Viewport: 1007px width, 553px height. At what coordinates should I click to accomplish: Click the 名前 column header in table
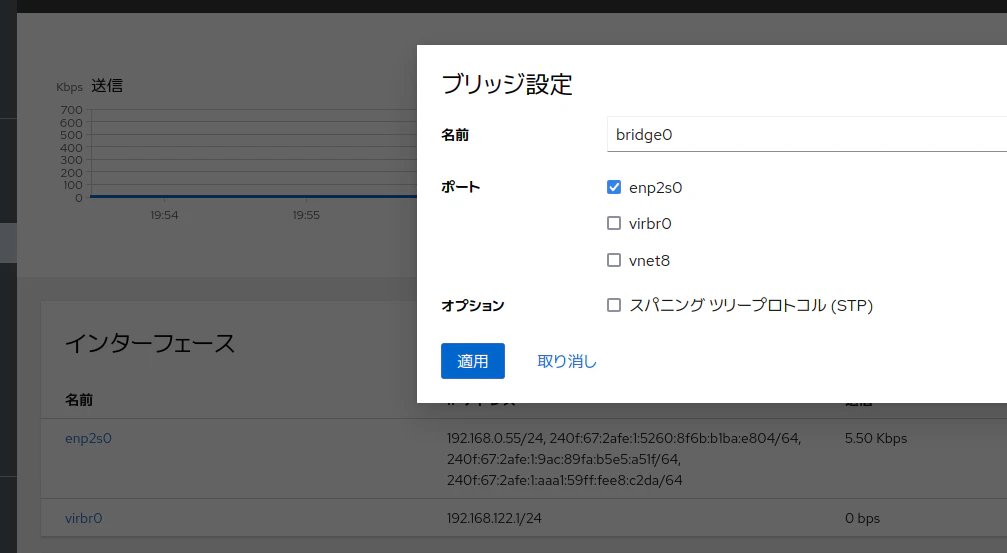79,399
